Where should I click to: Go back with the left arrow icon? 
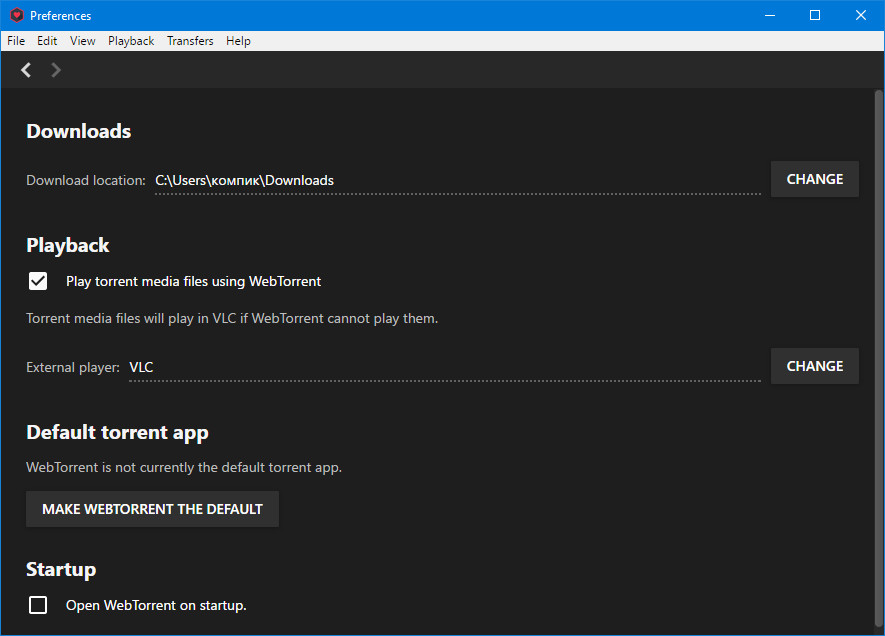tap(26, 70)
